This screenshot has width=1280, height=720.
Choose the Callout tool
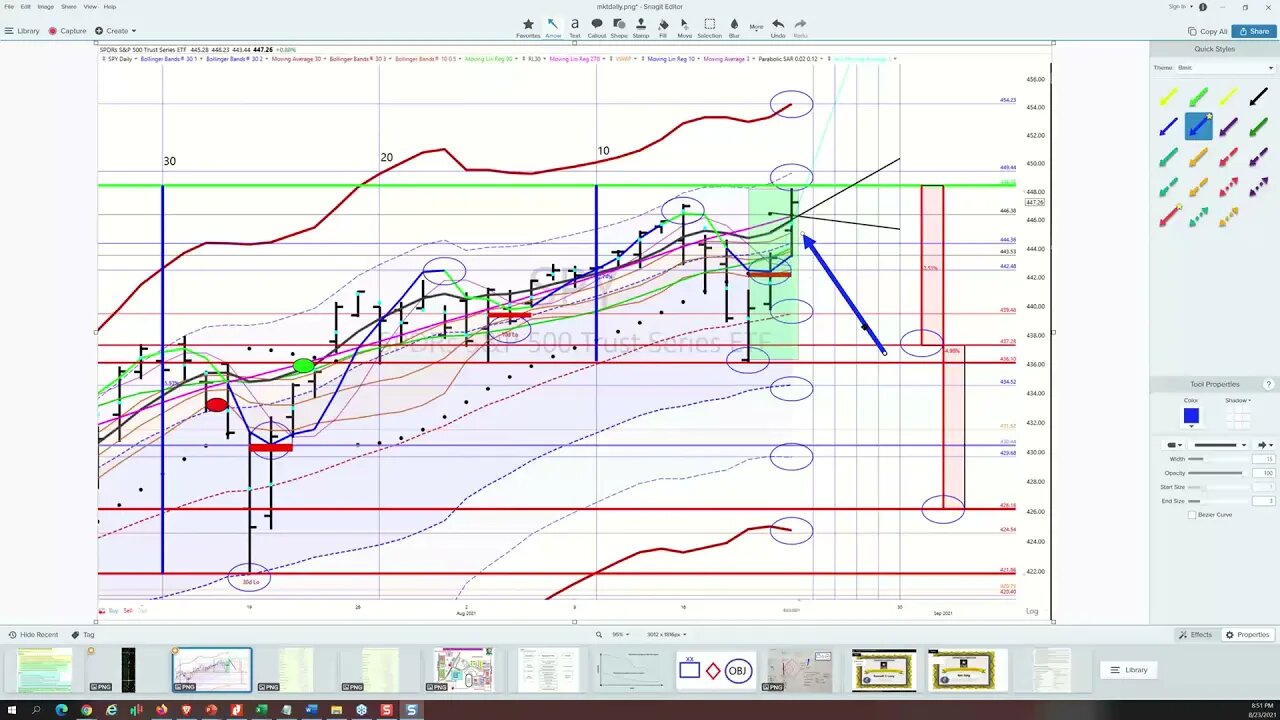[x=597, y=28]
